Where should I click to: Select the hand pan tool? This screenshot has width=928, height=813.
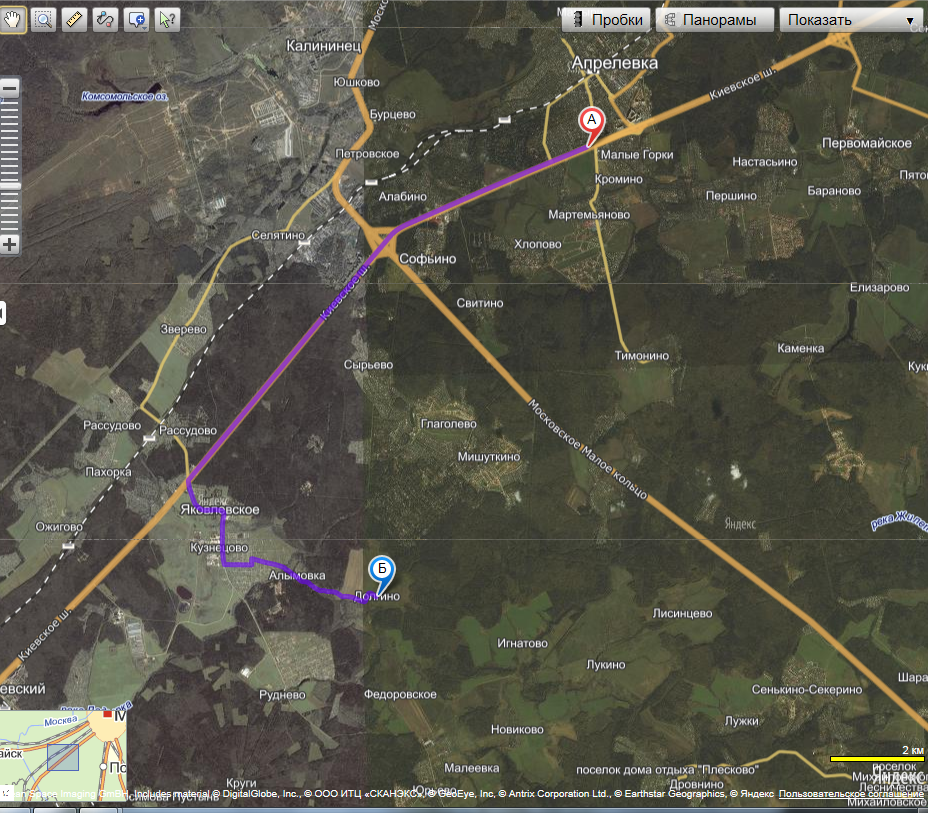13,19
